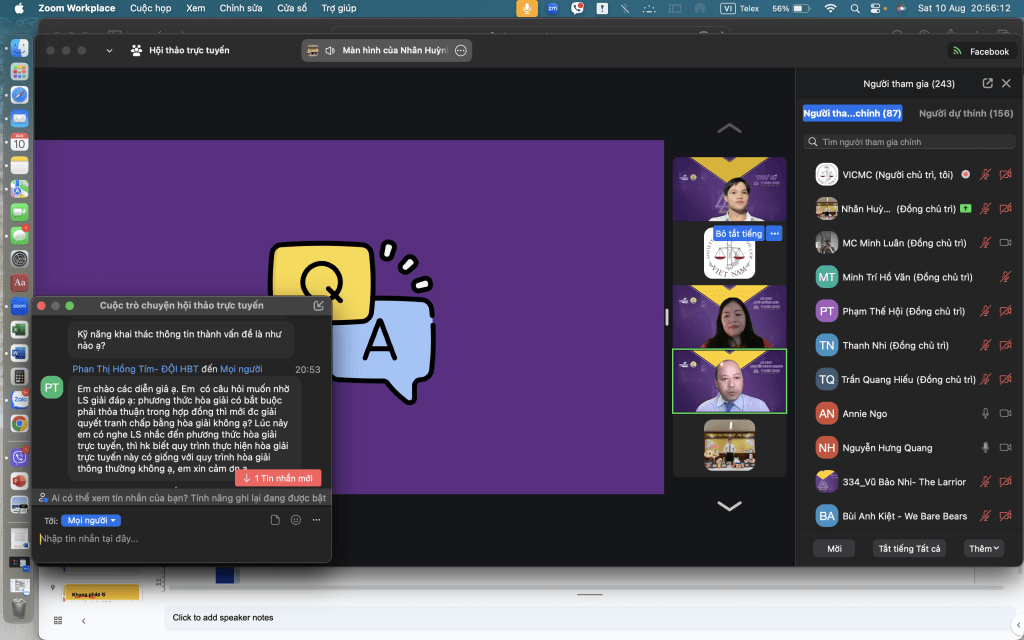Image resolution: width=1024 pixels, height=640 pixels.
Task: Open more chat options ellipsis
Action: pos(316,520)
